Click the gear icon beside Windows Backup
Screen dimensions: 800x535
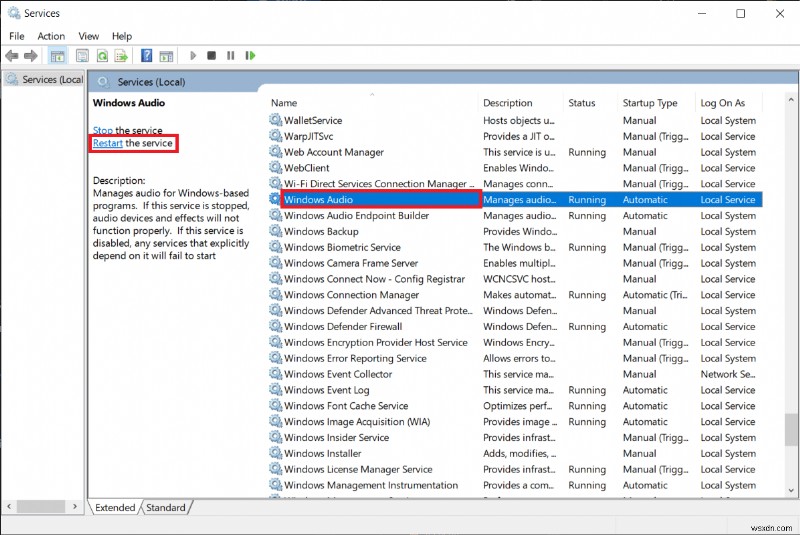pyautogui.click(x=276, y=231)
